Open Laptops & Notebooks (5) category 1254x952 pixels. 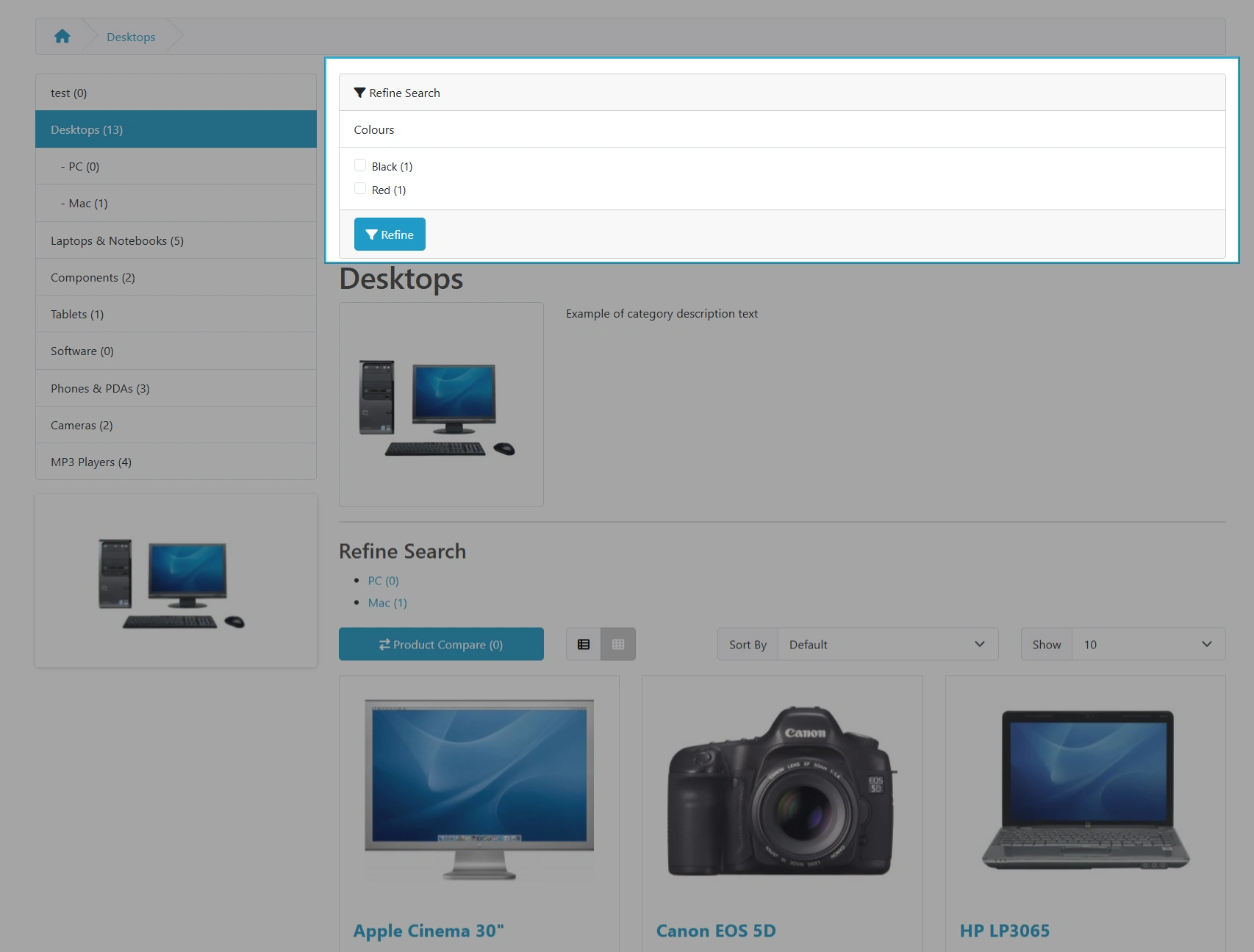click(176, 240)
